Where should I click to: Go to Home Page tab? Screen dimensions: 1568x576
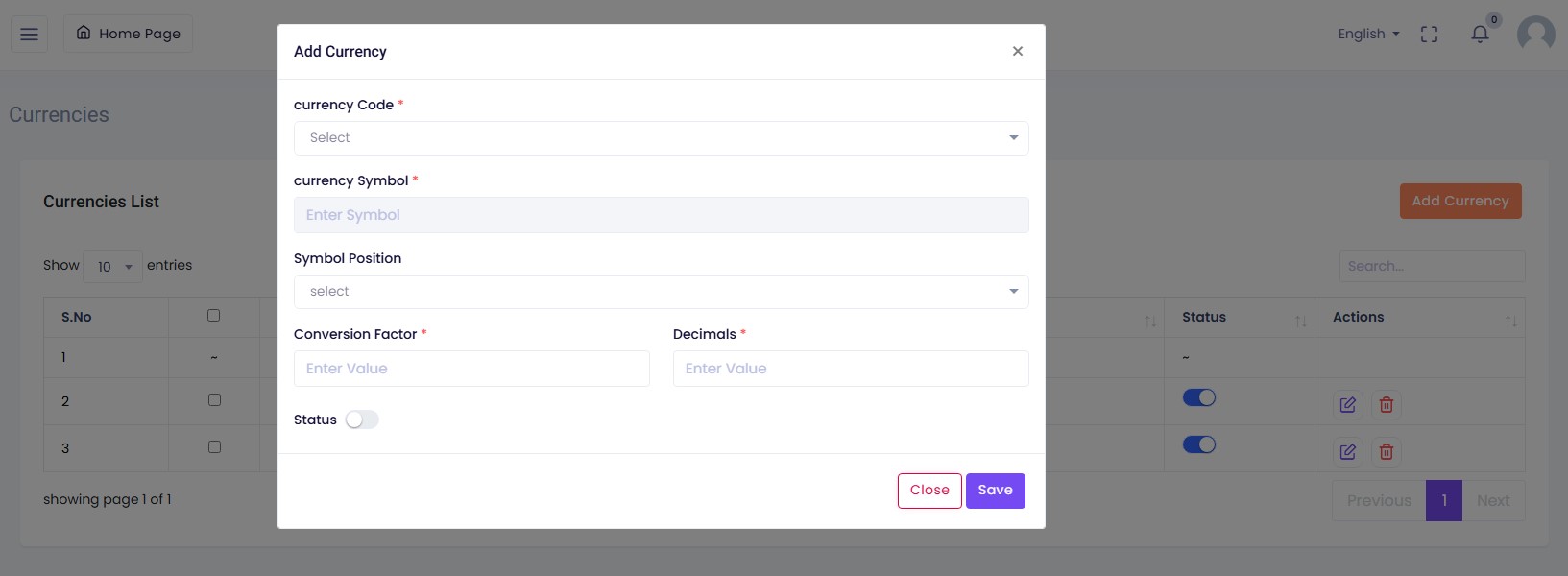(x=129, y=34)
